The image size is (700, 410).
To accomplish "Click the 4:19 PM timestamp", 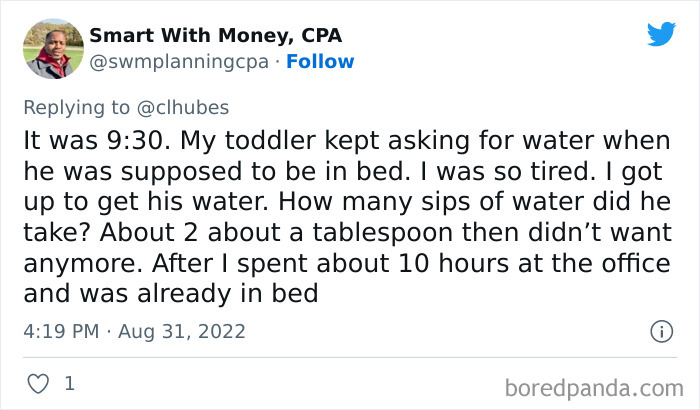I will point(62,331).
